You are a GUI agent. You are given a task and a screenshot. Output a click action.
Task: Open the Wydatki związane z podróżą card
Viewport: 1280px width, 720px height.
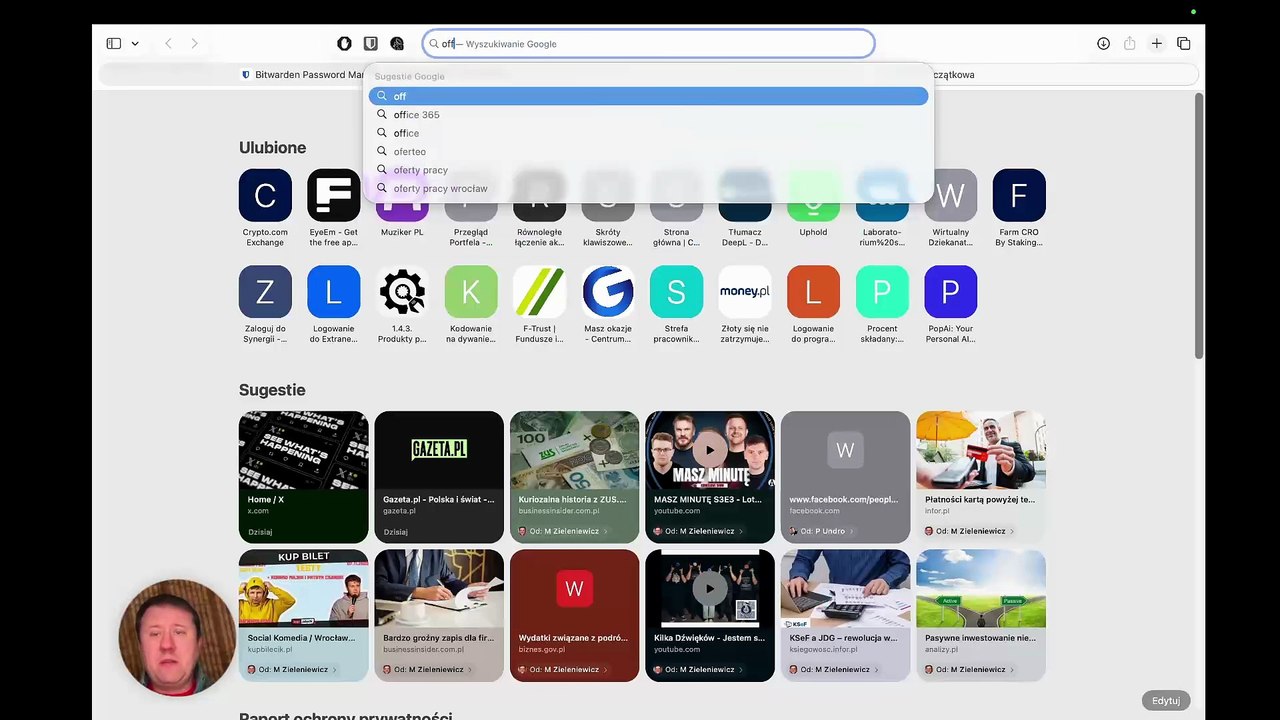[574, 615]
